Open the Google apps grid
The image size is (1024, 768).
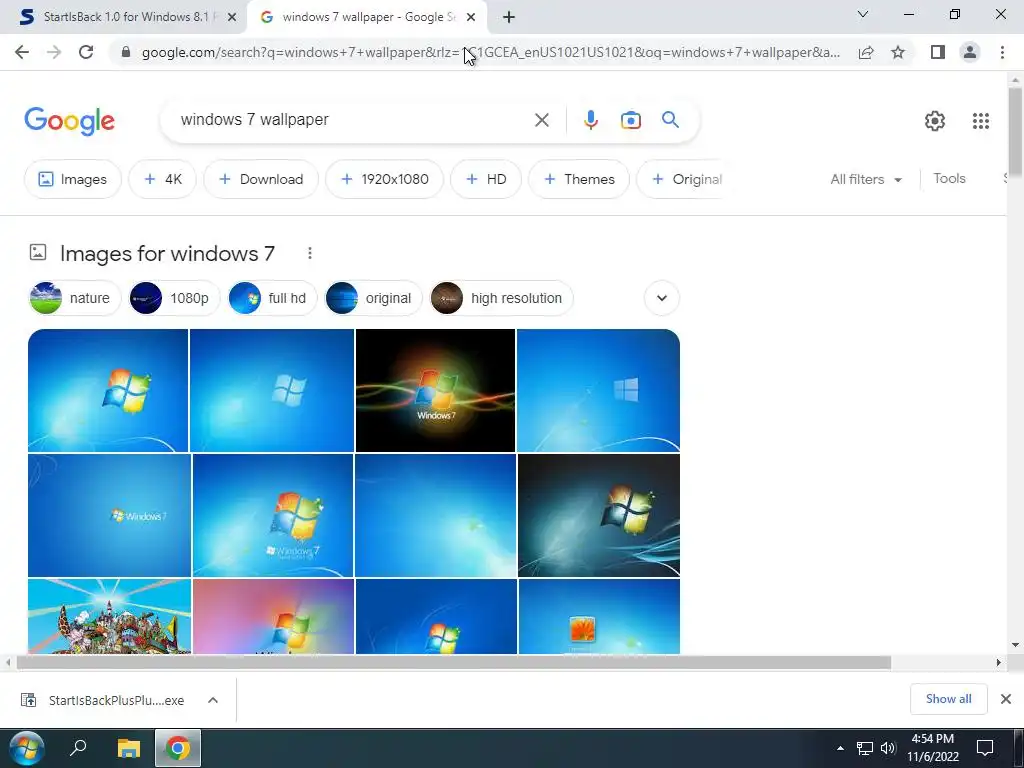[x=980, y=121]
